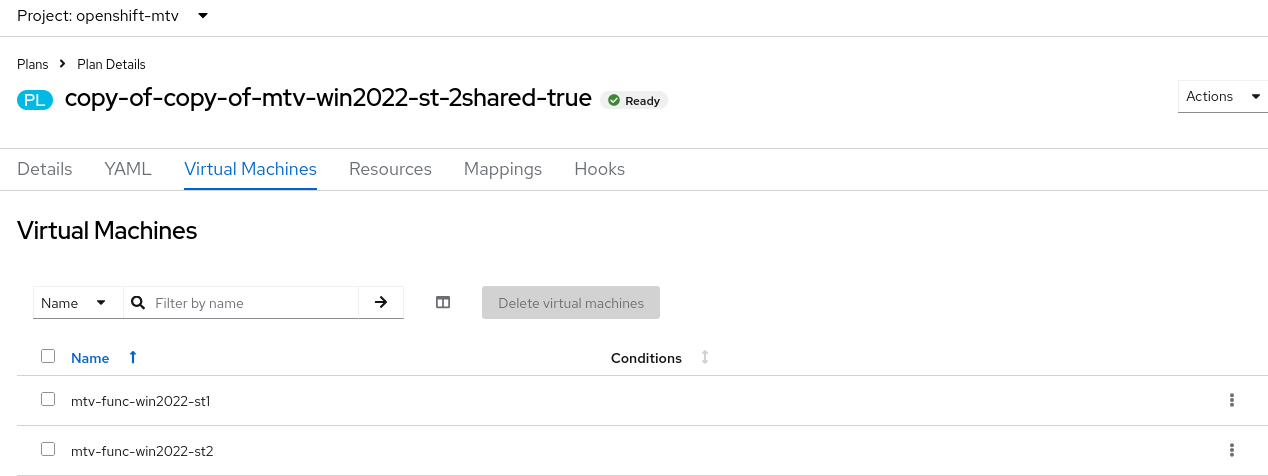Viewport: 1268px width, 476px height.
Task: Switch to the YAML tab
Action: [128, 170]
